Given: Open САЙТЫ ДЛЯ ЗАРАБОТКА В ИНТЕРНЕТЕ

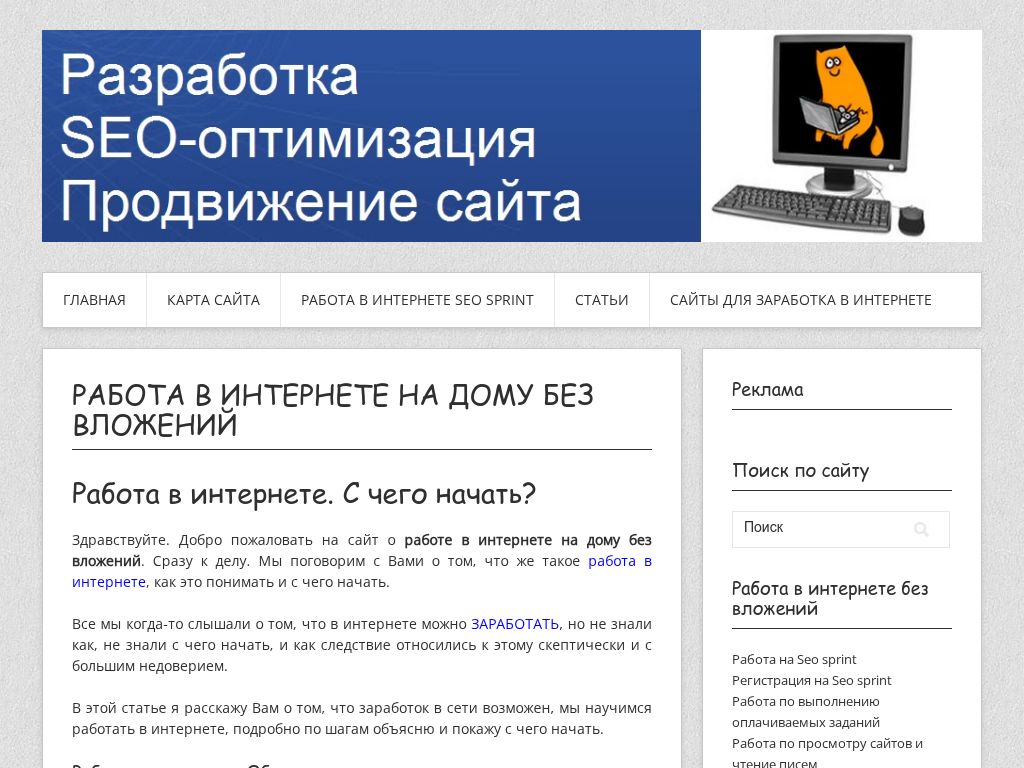Looking at the screenshot, I should click(800, 299).
